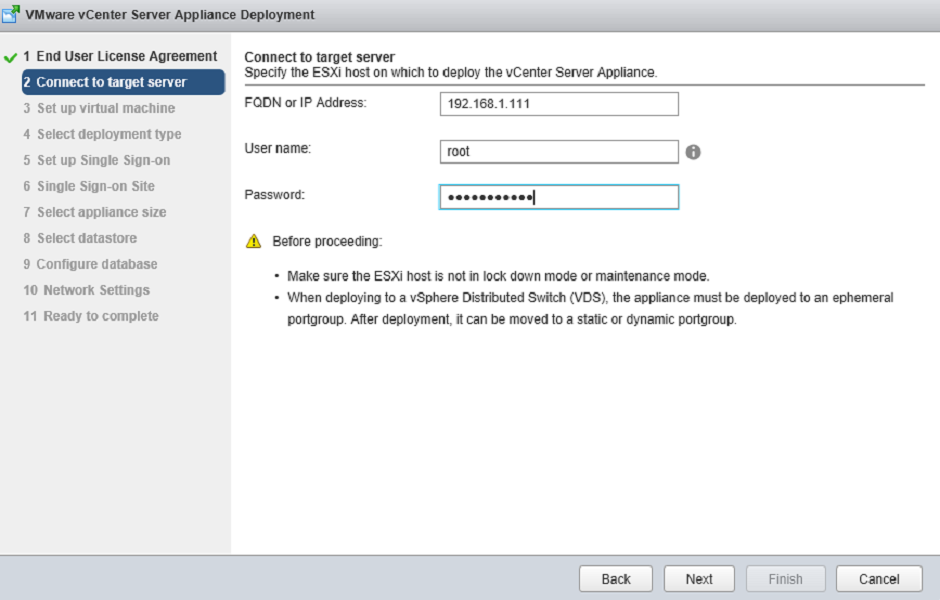Click the disabled Finish button
This screenshot has width=940, height=600.
tap(785, 579)
